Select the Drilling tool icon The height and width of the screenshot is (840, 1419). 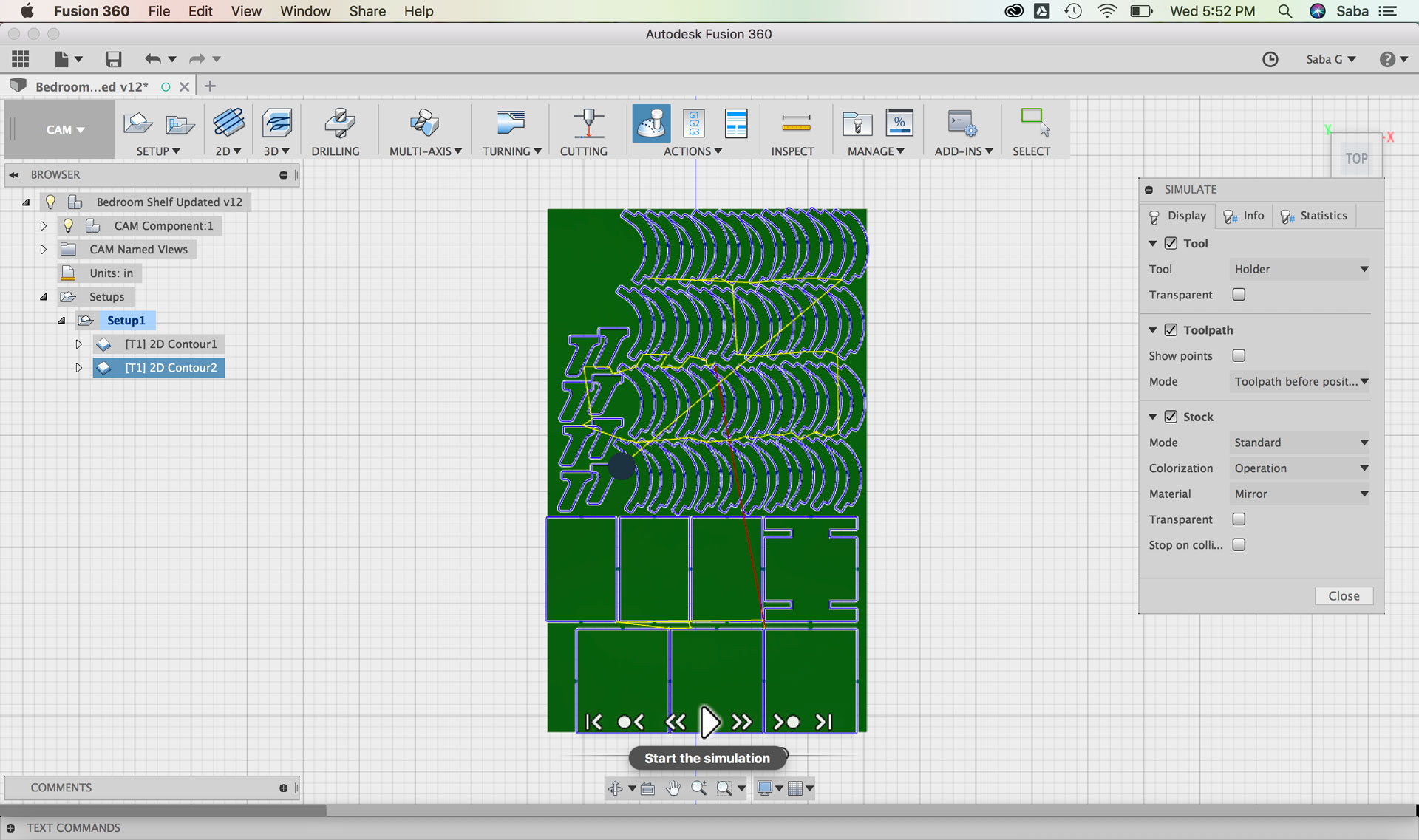tap(339, 123)
